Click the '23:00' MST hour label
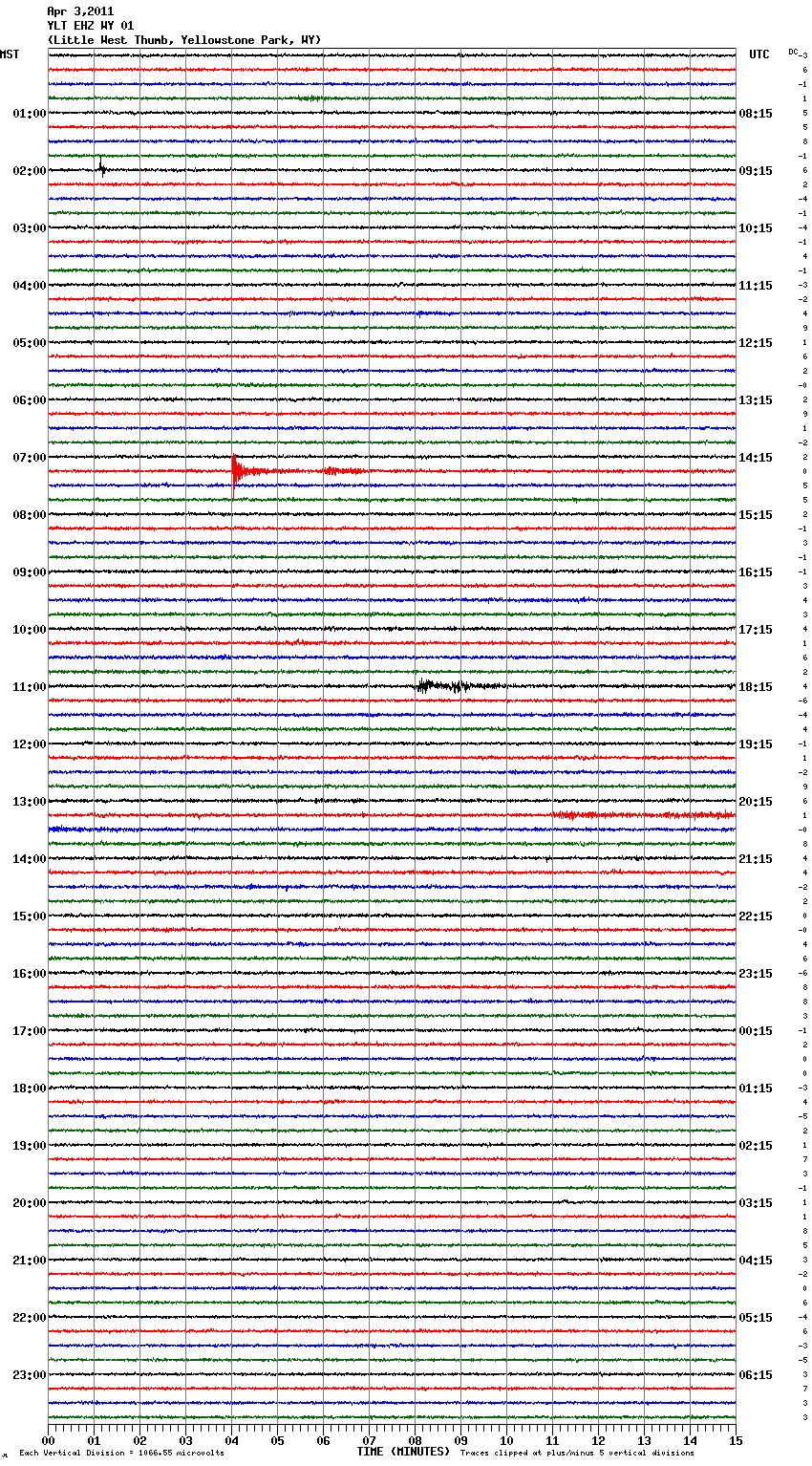 (29, 1375)
